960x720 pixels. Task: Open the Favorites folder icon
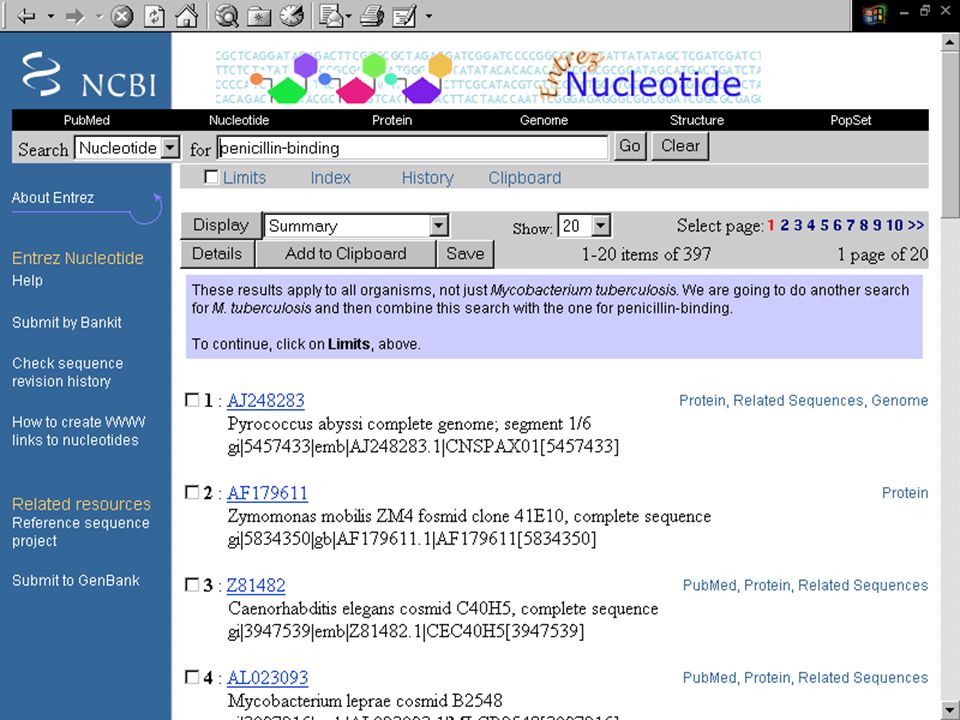point(259,15)
